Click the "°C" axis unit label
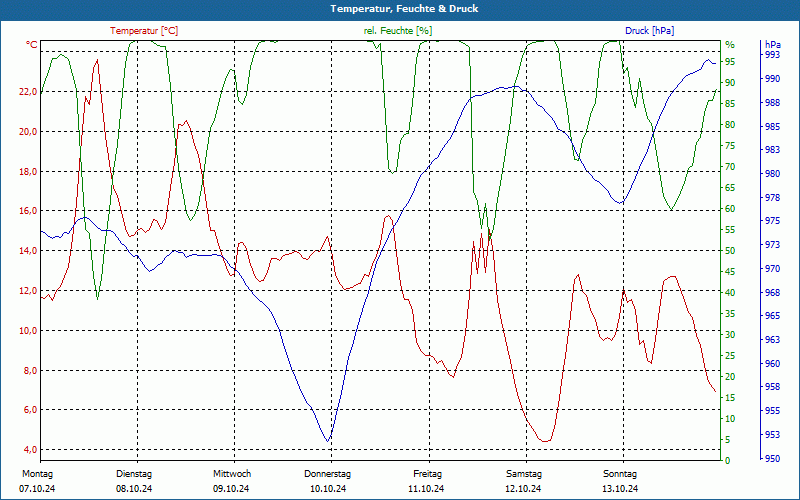 (32, 45)
